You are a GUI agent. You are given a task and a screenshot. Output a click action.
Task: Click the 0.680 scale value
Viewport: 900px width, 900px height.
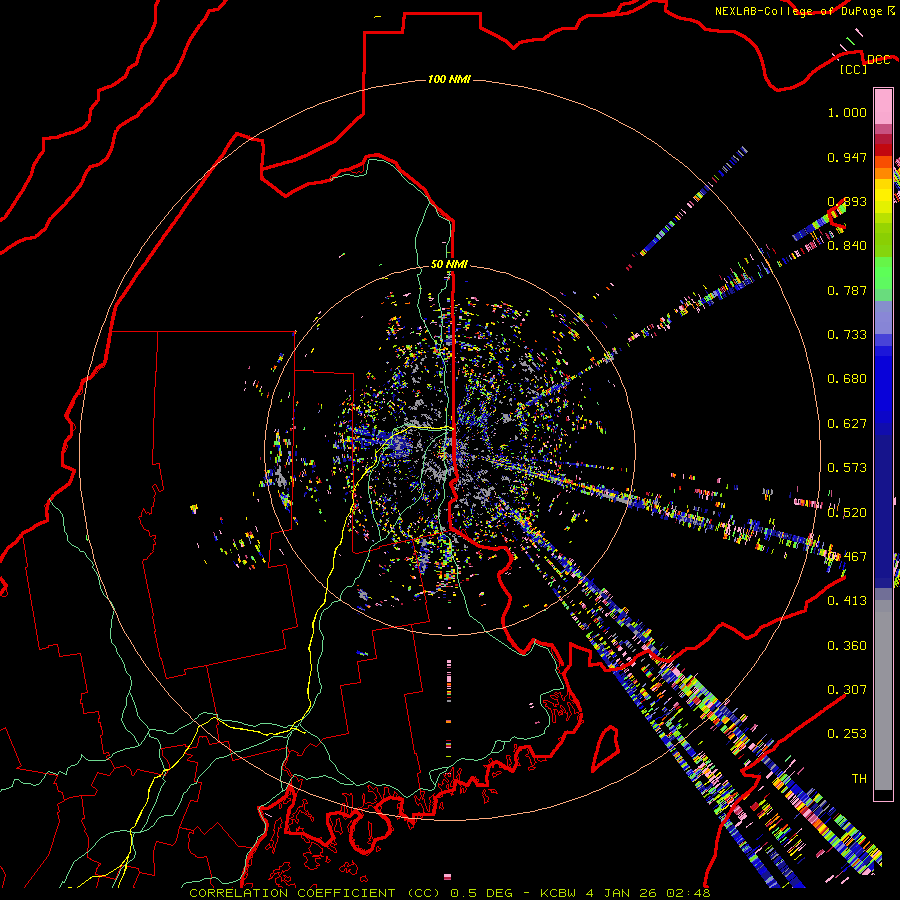pyautogui.click(x=847, y=379)
